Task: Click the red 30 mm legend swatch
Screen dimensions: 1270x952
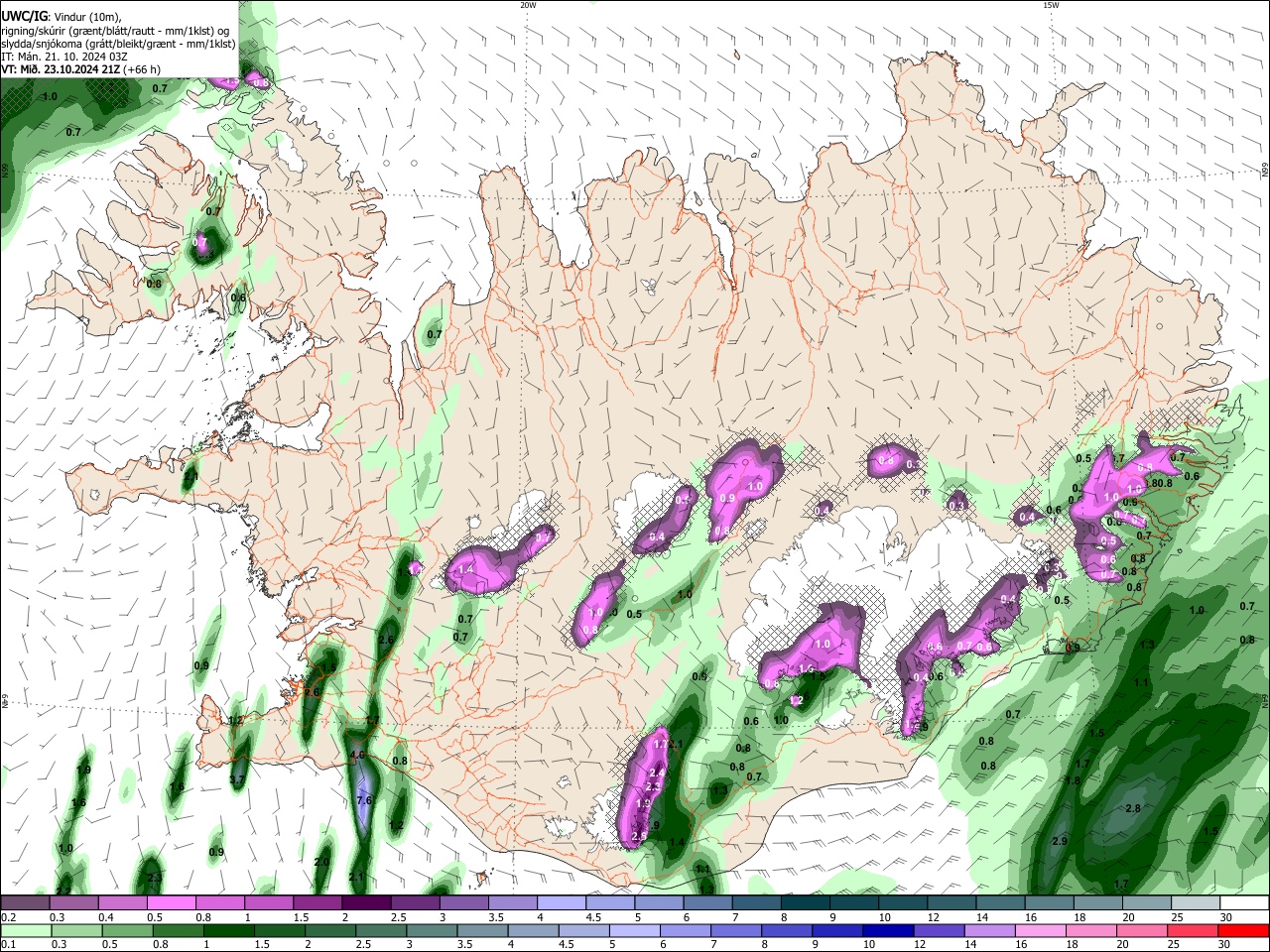Action: [1243, 930]
